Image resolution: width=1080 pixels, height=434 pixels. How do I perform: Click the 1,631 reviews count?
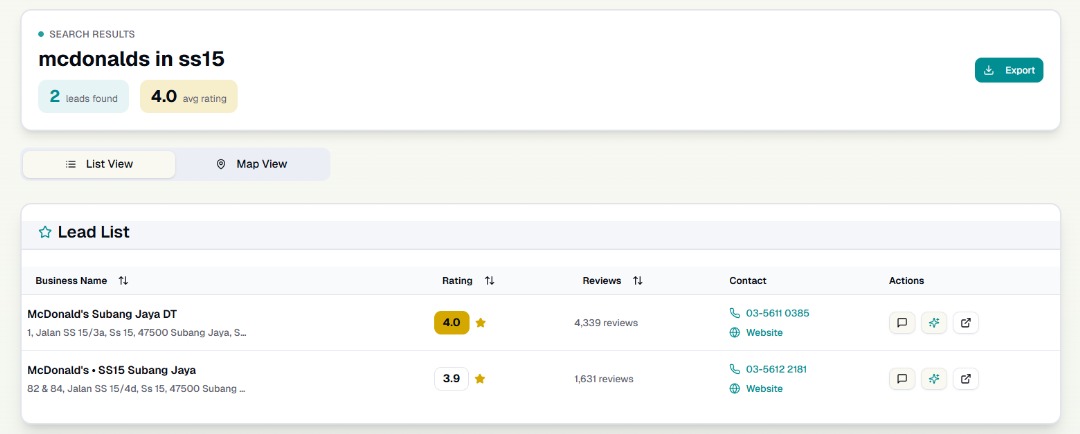(x=604, y=379)
